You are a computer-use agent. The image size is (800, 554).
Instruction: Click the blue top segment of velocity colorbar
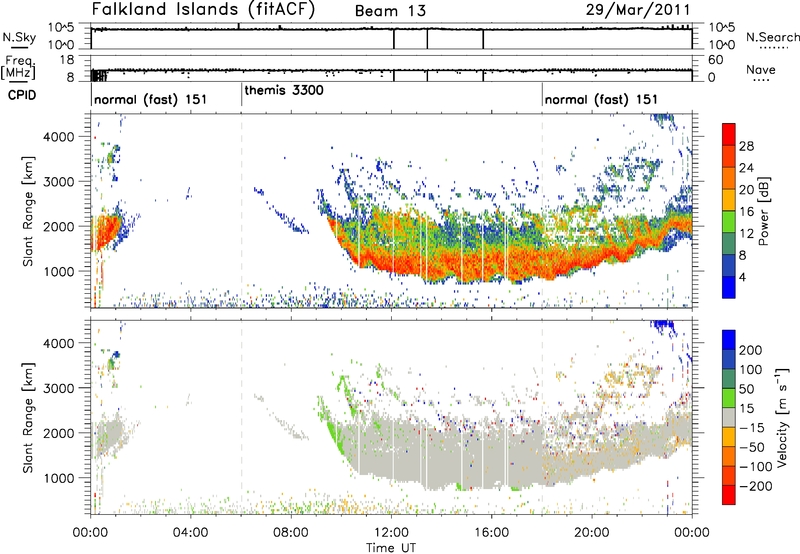[729, 339]
